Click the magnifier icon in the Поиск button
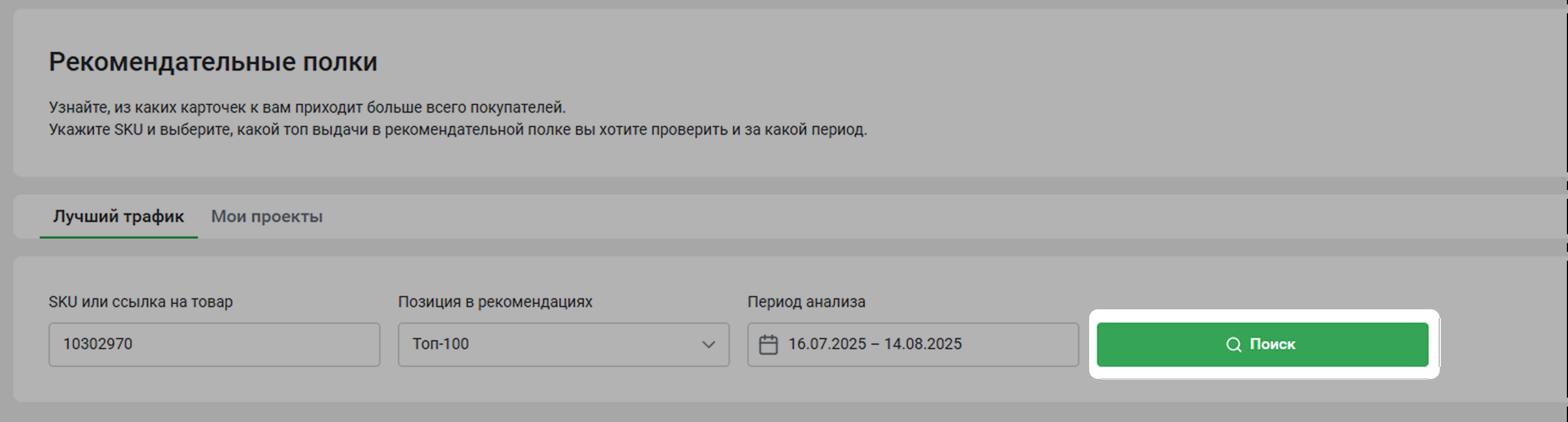This screenshot has height=422, width=1568. click(1233, 345)
